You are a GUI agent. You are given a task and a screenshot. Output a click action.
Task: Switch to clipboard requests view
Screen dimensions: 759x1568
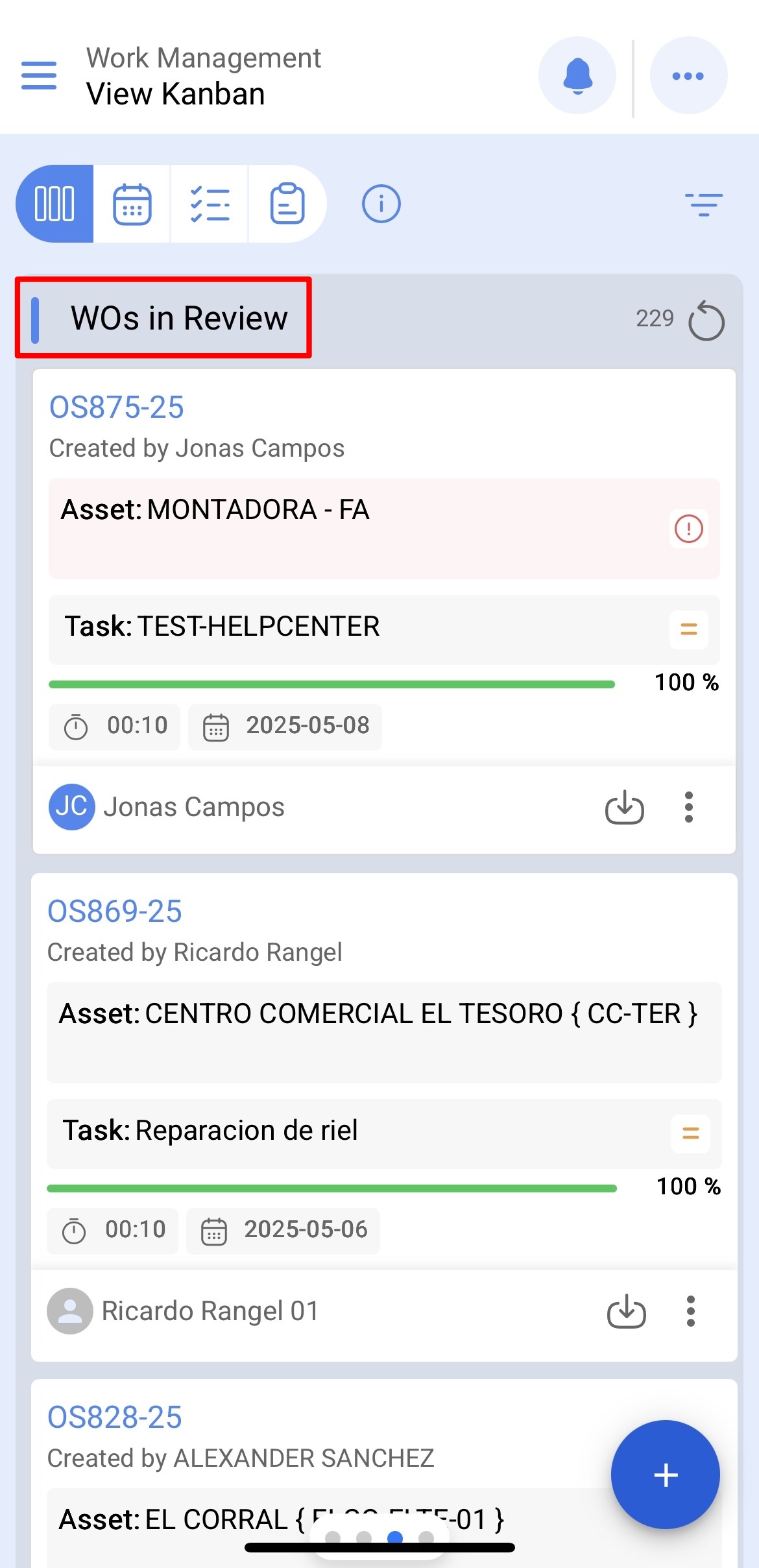click(x=287, y=204)
